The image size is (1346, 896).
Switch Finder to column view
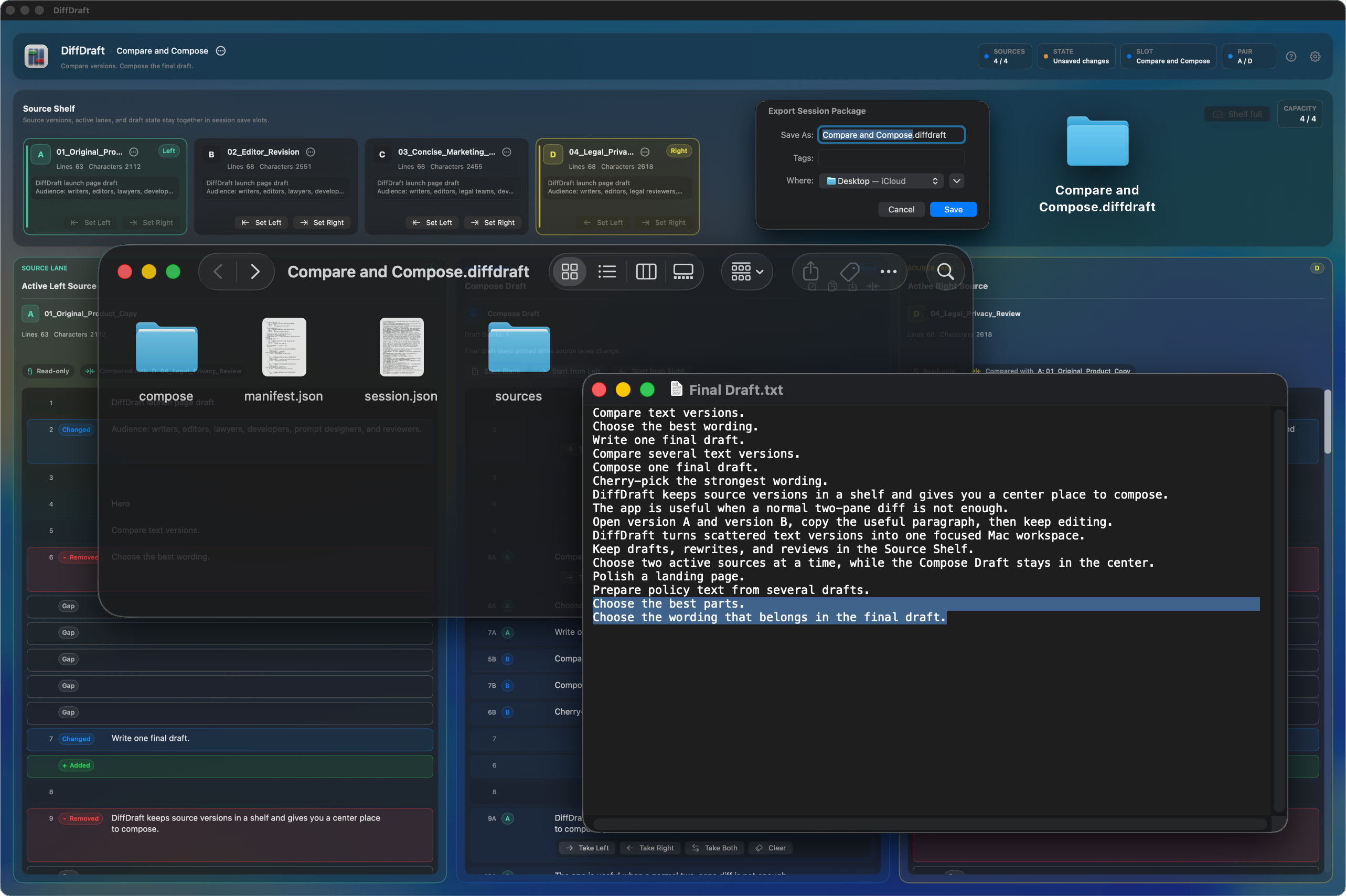click(646, 272)
